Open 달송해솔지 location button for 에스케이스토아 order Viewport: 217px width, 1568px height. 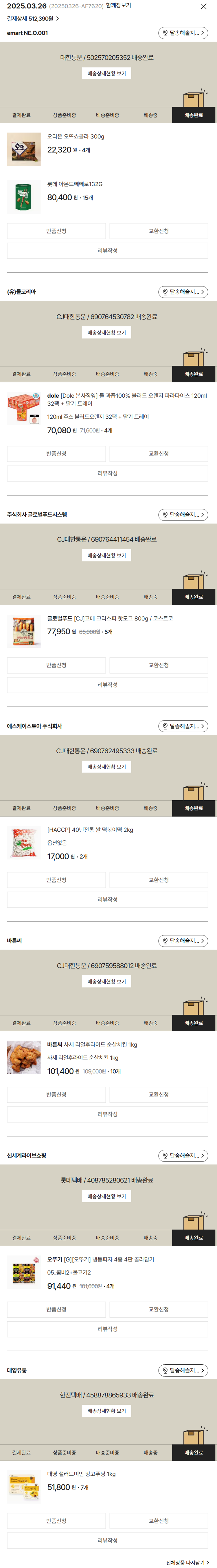tap(183, 726)
